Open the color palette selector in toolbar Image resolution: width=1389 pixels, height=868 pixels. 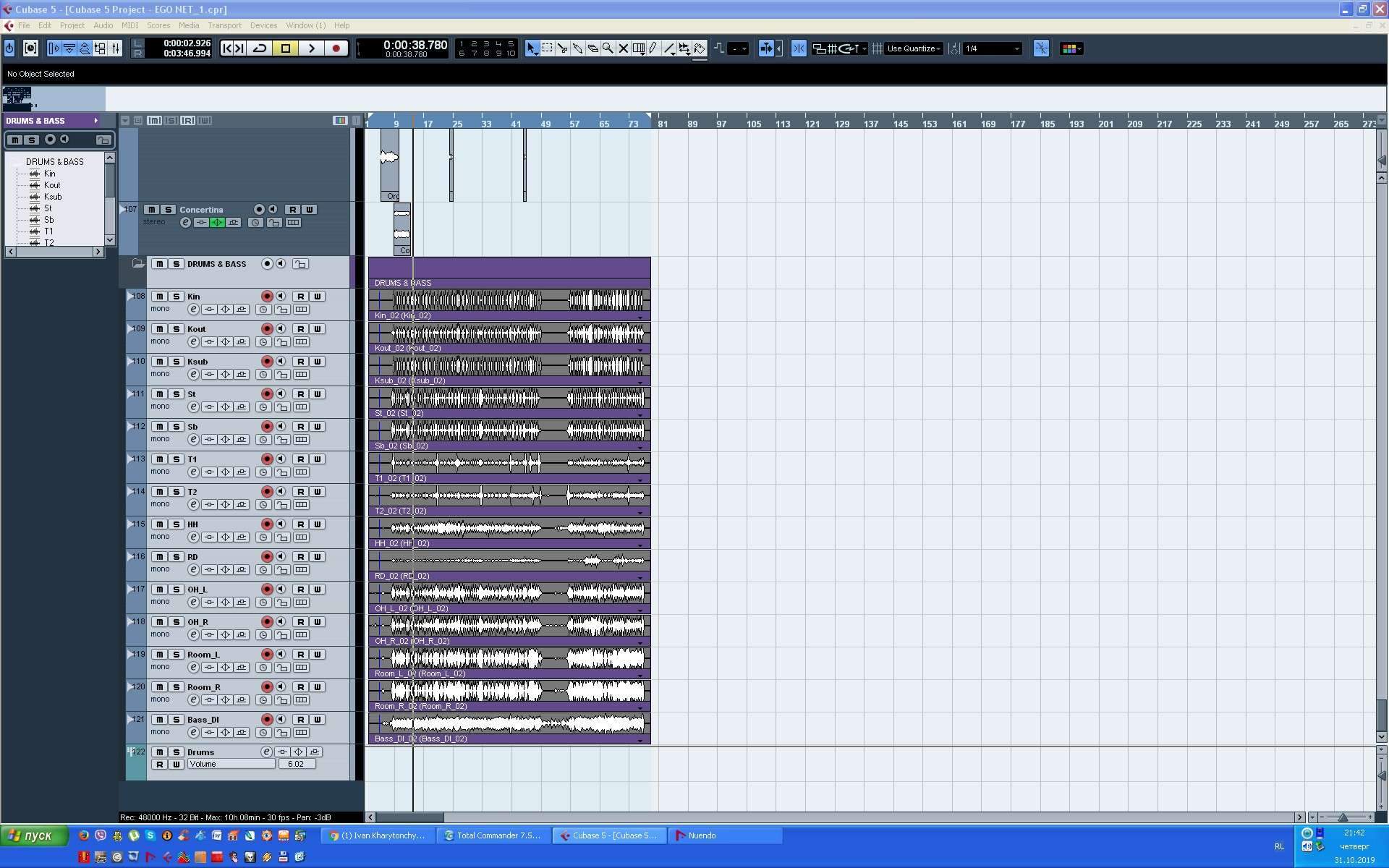(1071, 48)
